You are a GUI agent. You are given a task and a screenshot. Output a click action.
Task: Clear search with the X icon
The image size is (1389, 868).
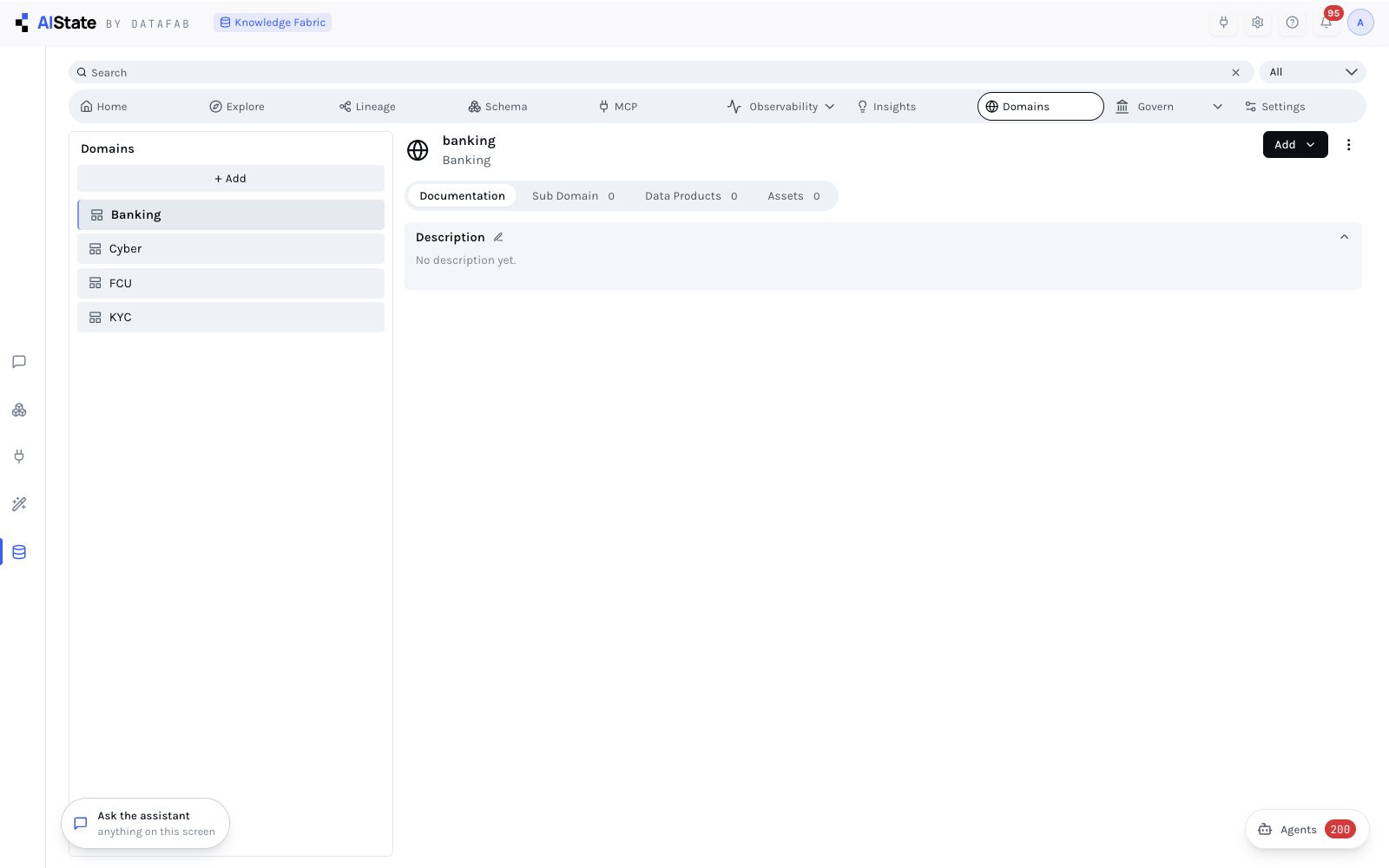[1235, 73]
